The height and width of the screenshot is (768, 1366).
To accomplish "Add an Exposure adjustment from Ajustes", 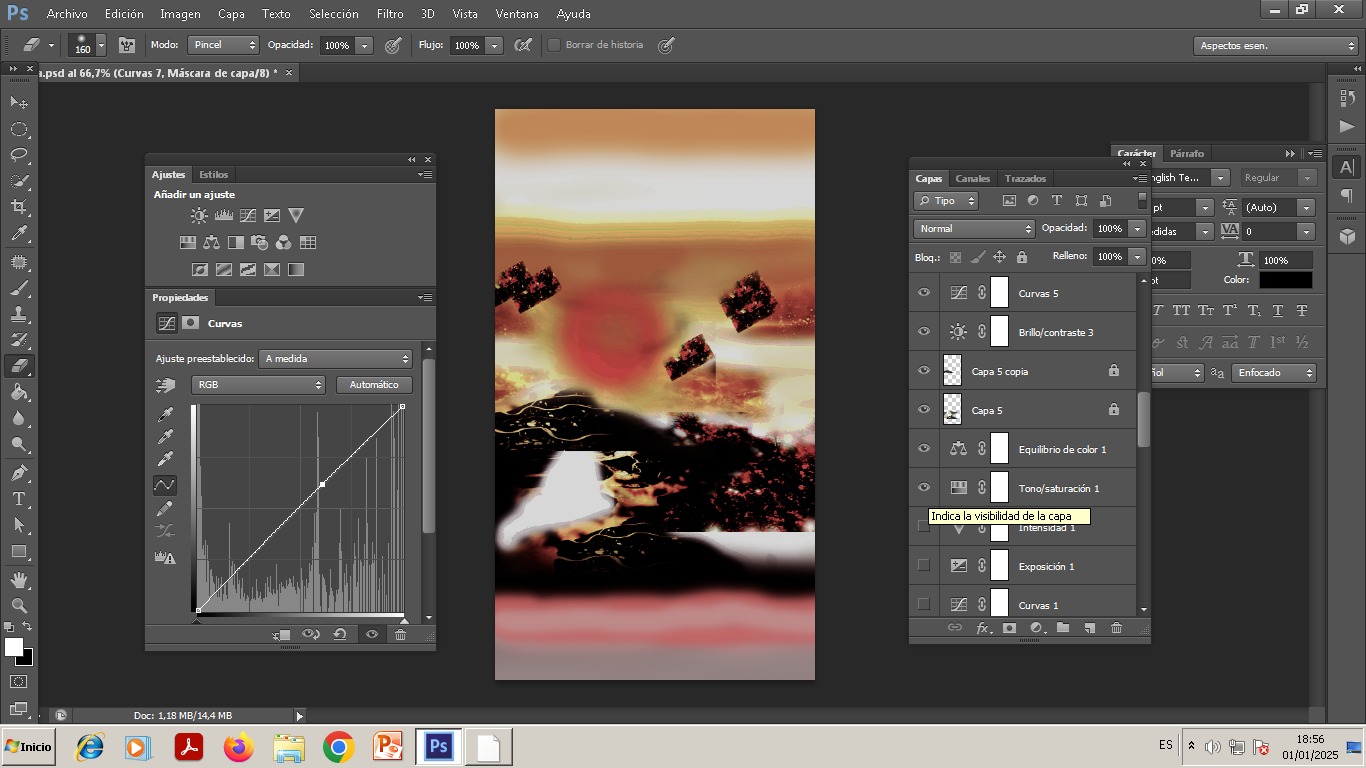I will 272,215.
